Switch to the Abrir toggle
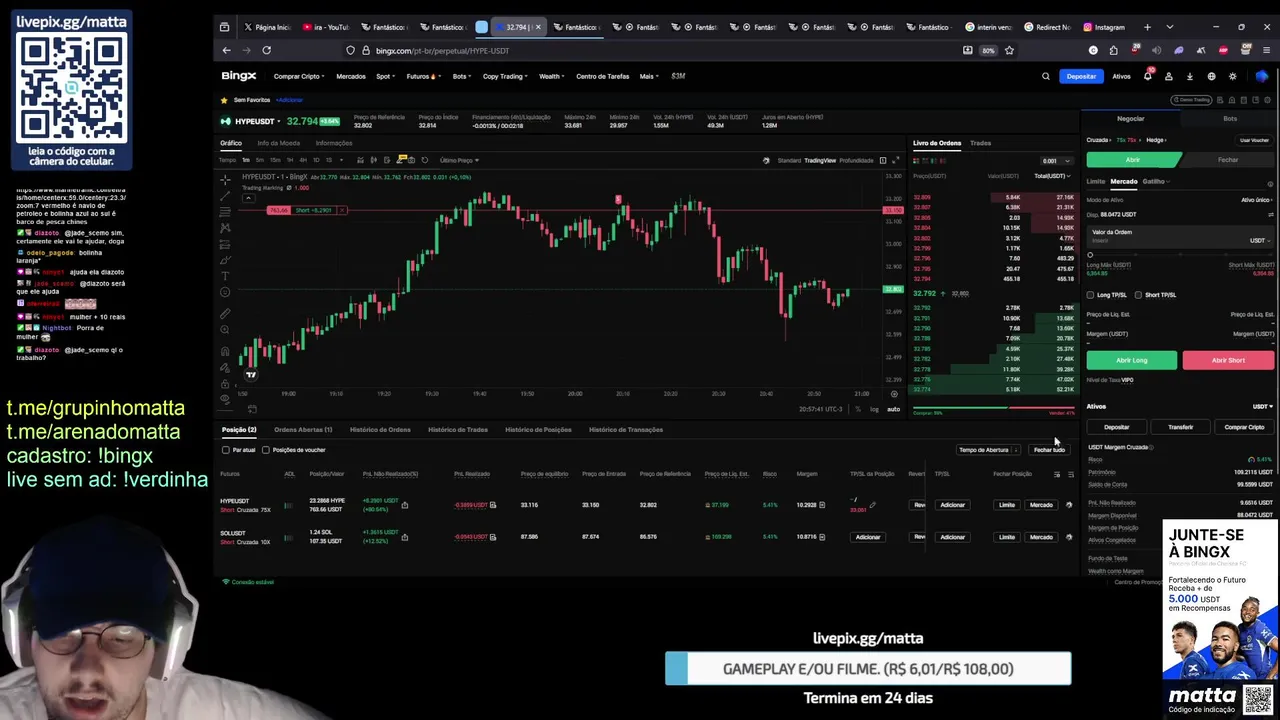The width and height of the screenshot is (1280, 720). (x=1133, y=160)
